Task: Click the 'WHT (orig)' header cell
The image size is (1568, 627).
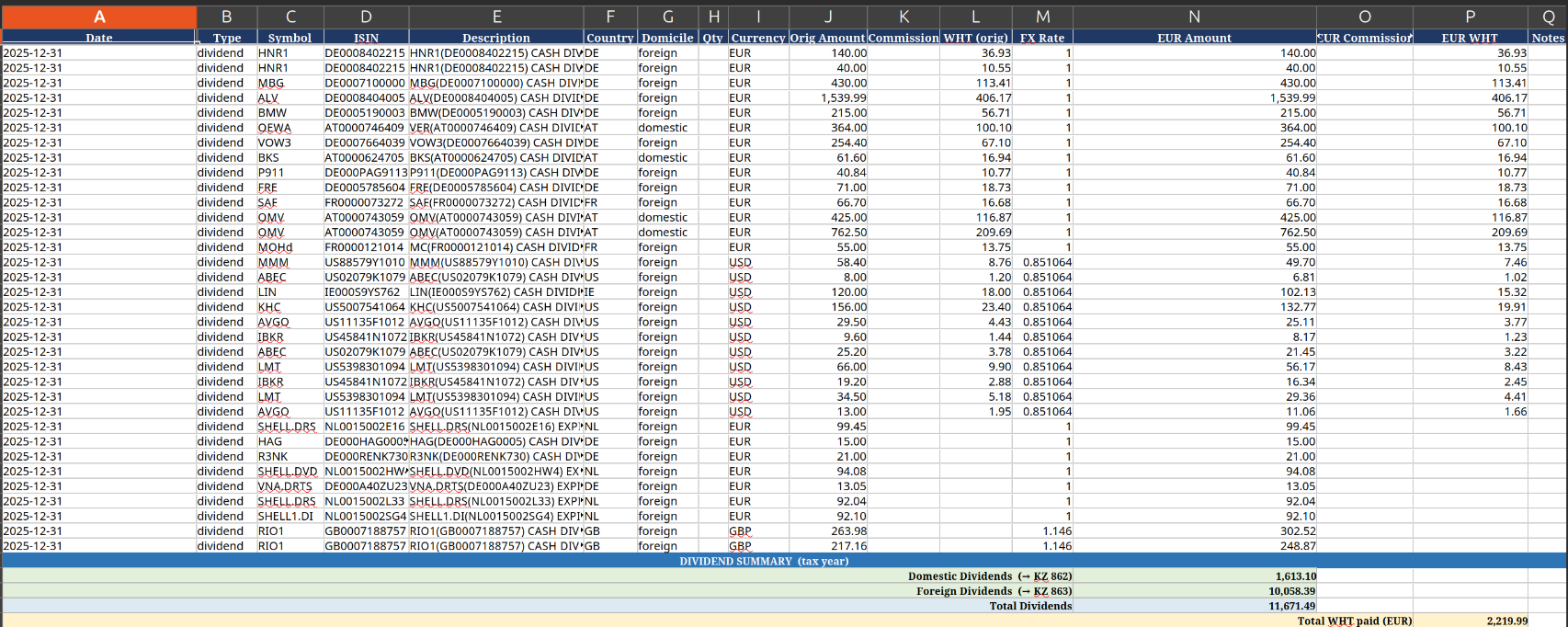Action: (x=976, y=38)
